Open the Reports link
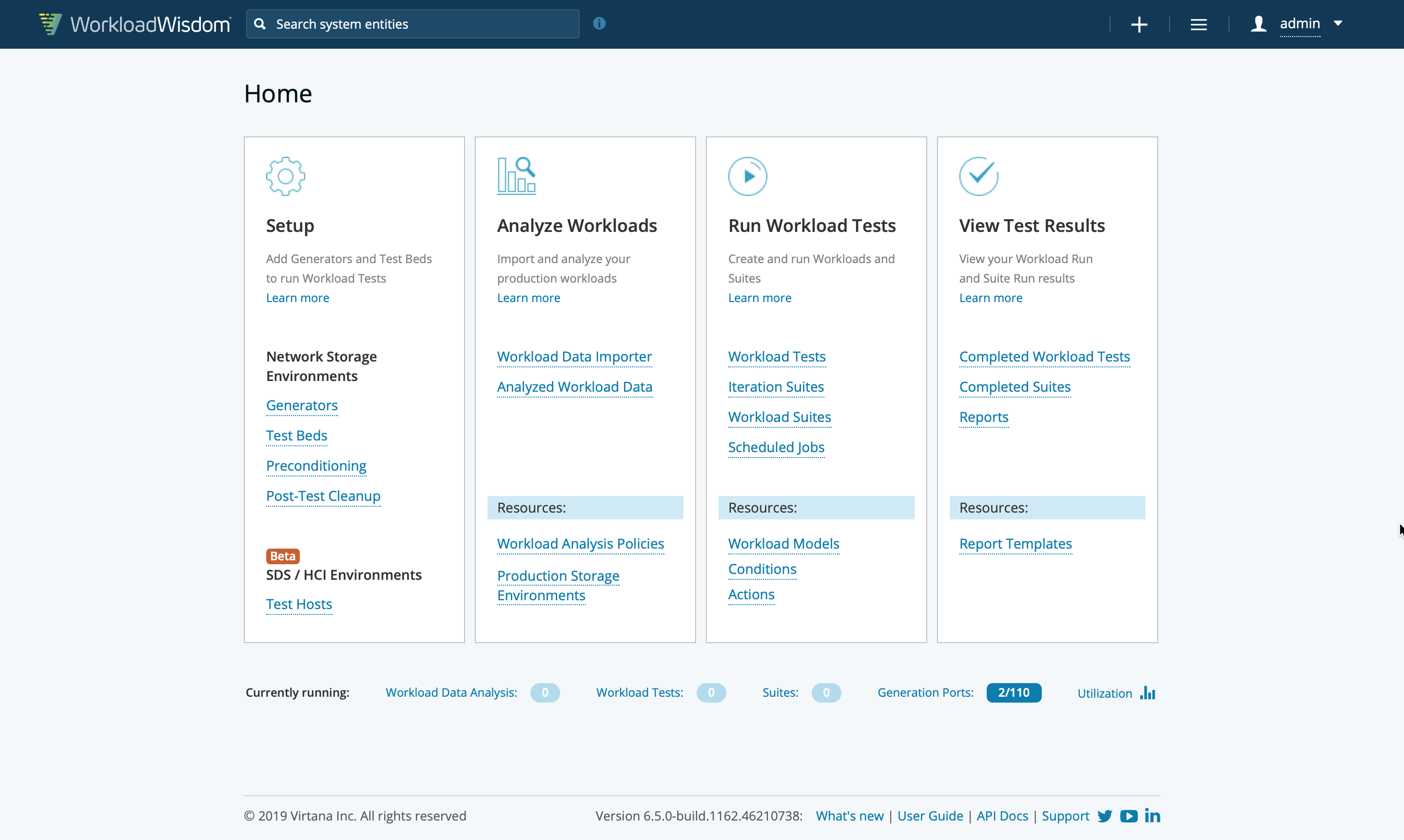This screenshot has height=840, width=1404. coord(984,417)
